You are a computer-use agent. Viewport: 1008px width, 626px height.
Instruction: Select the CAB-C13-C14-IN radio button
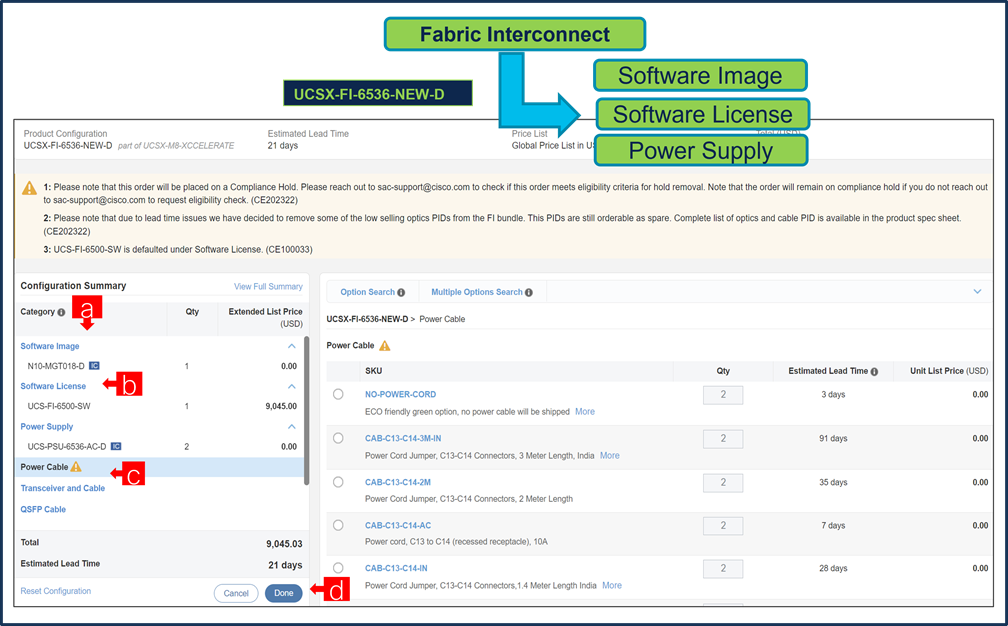(x=338, y=568)
